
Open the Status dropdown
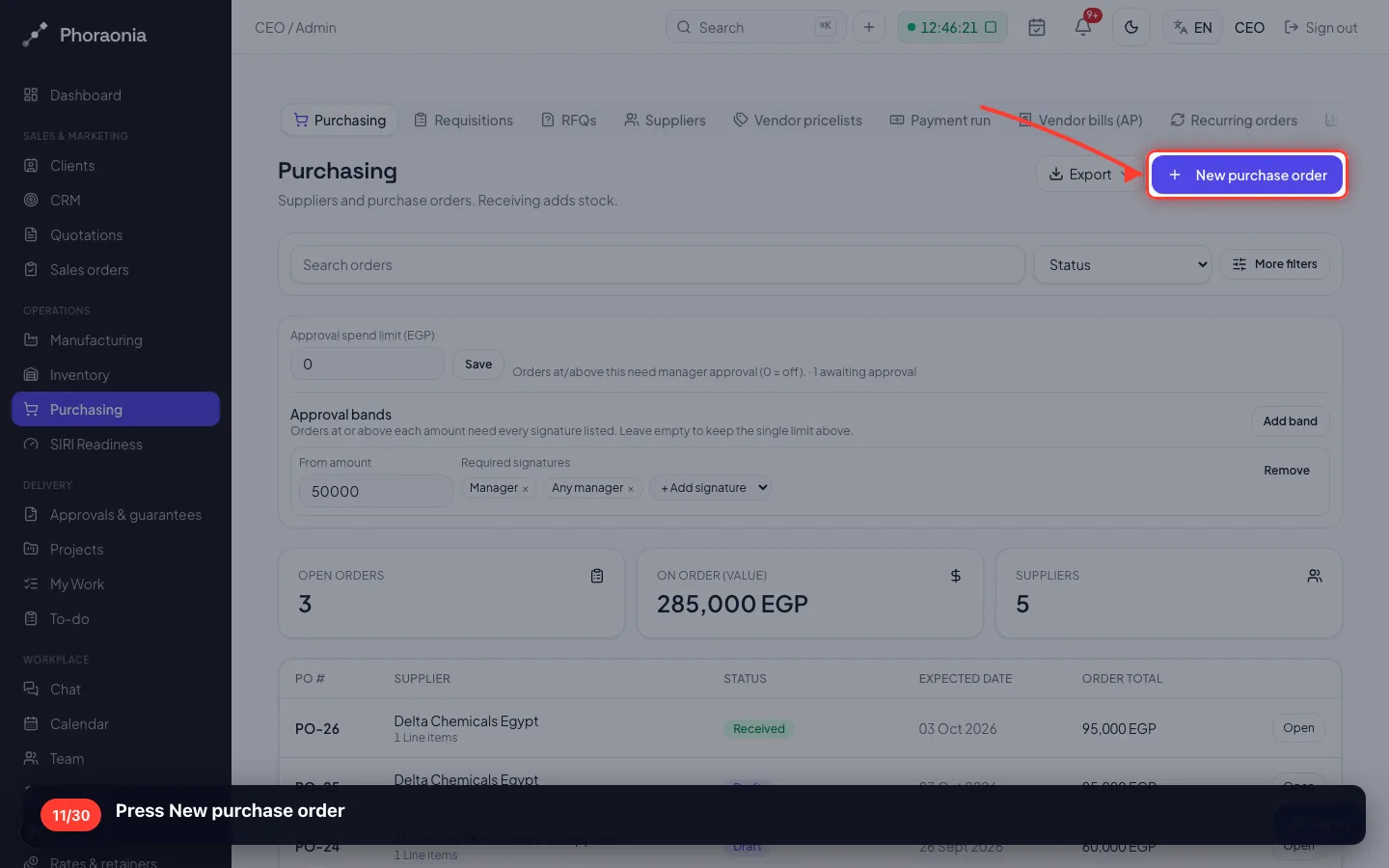pos(1123,264)
